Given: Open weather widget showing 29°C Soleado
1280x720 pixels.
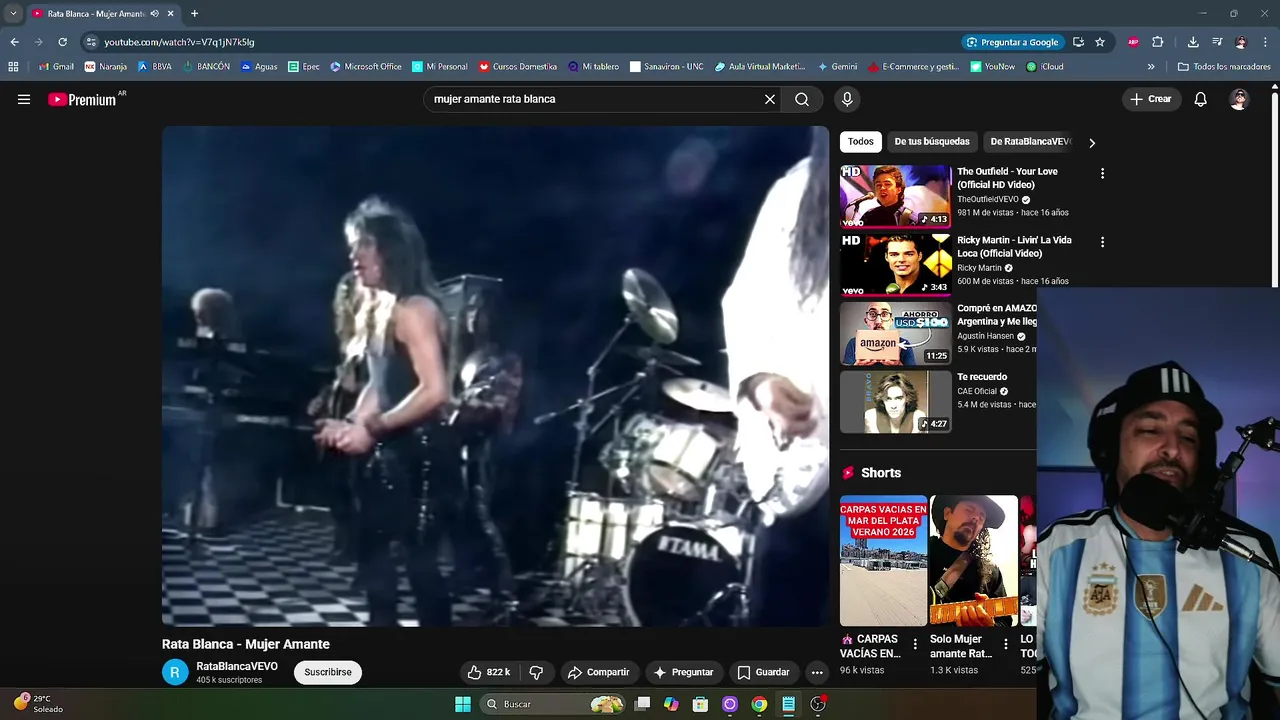Looking at the screenshot, I should point(38,704).
